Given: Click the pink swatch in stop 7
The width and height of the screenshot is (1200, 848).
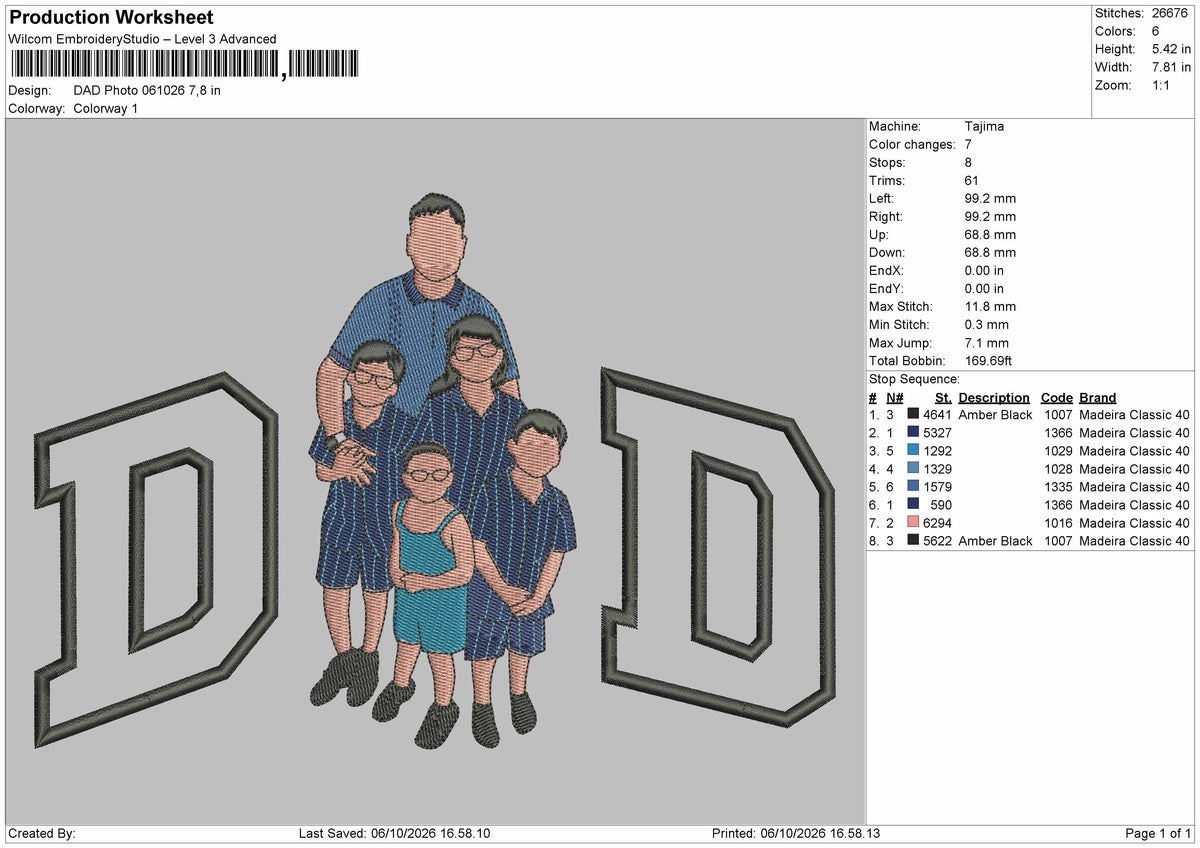Looking at the screenshot, I should click(913, 523).
